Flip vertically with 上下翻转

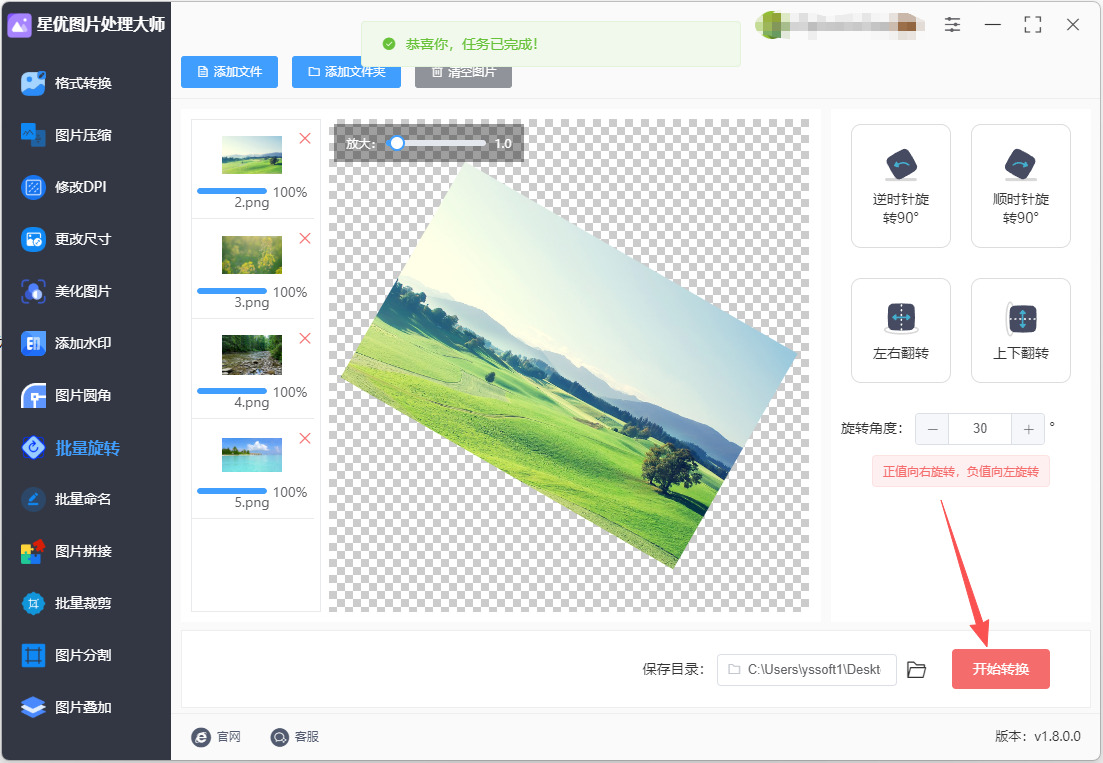pos(1021,331)
